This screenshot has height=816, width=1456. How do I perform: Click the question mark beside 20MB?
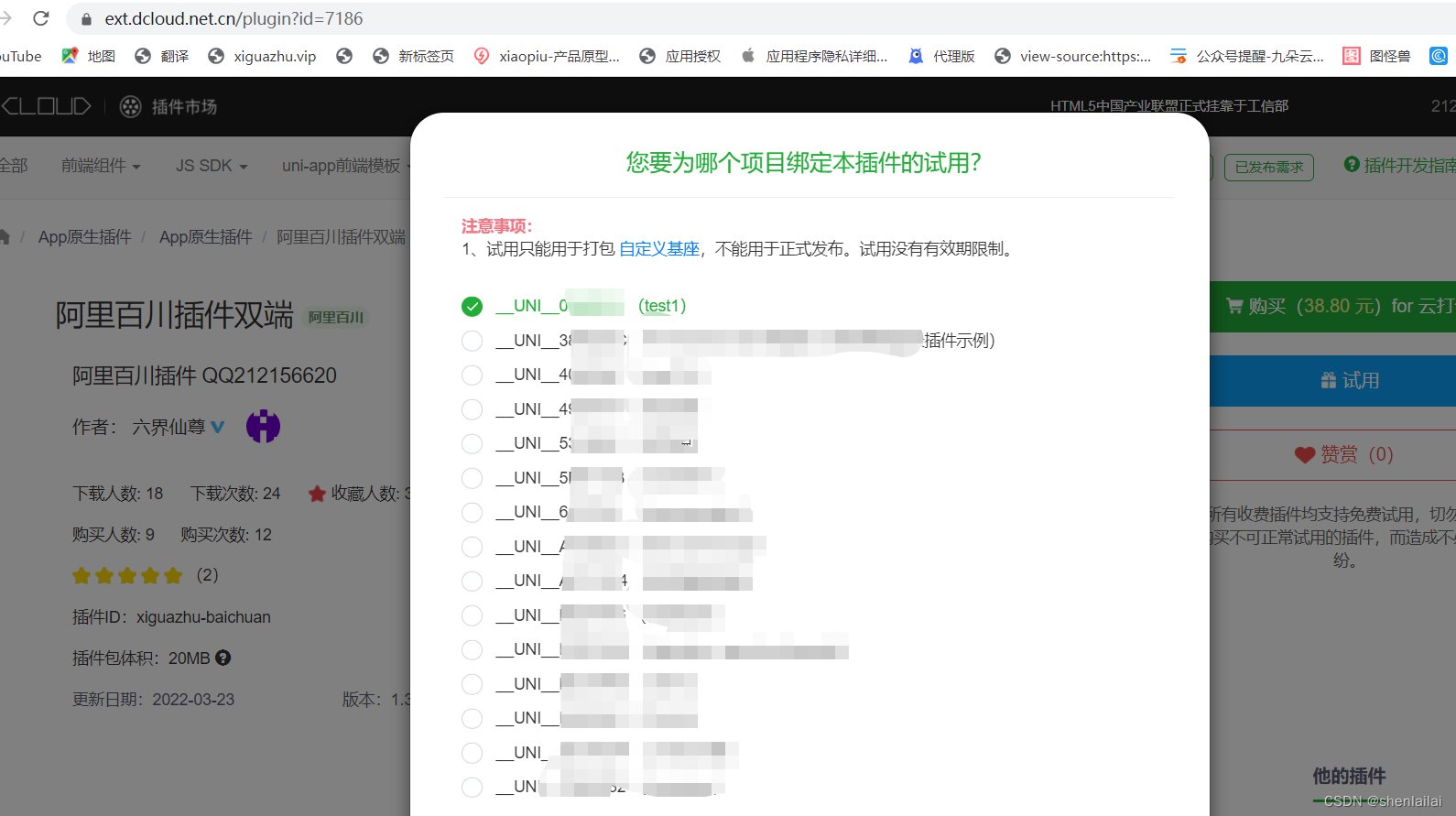click(x=223, y=658)
